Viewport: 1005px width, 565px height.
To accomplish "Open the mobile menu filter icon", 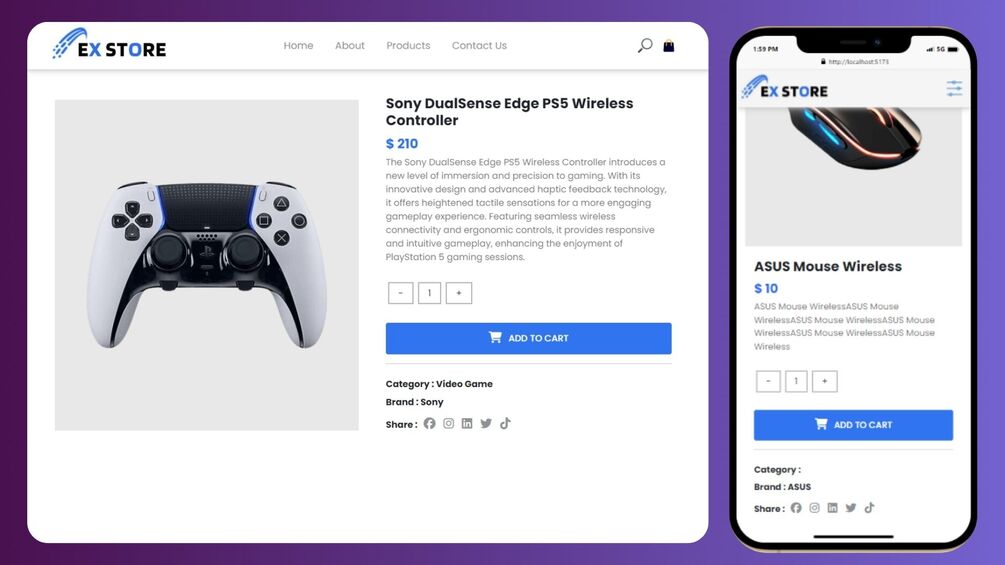I will 954,88.
